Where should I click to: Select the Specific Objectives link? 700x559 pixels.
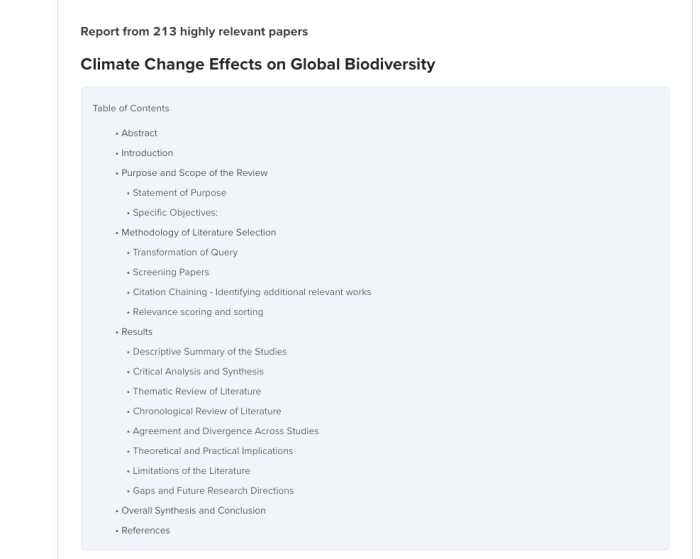click(175, 213)
